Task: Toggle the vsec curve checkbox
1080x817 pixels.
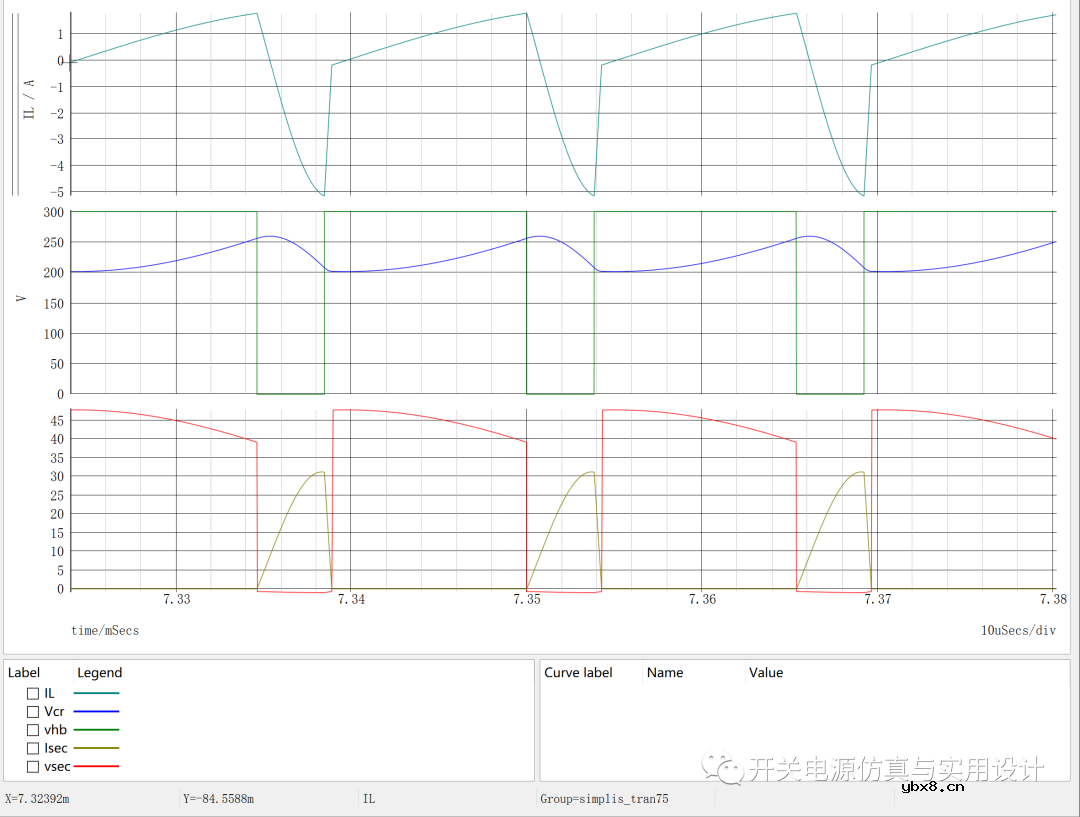Action: tap(33, 767)
